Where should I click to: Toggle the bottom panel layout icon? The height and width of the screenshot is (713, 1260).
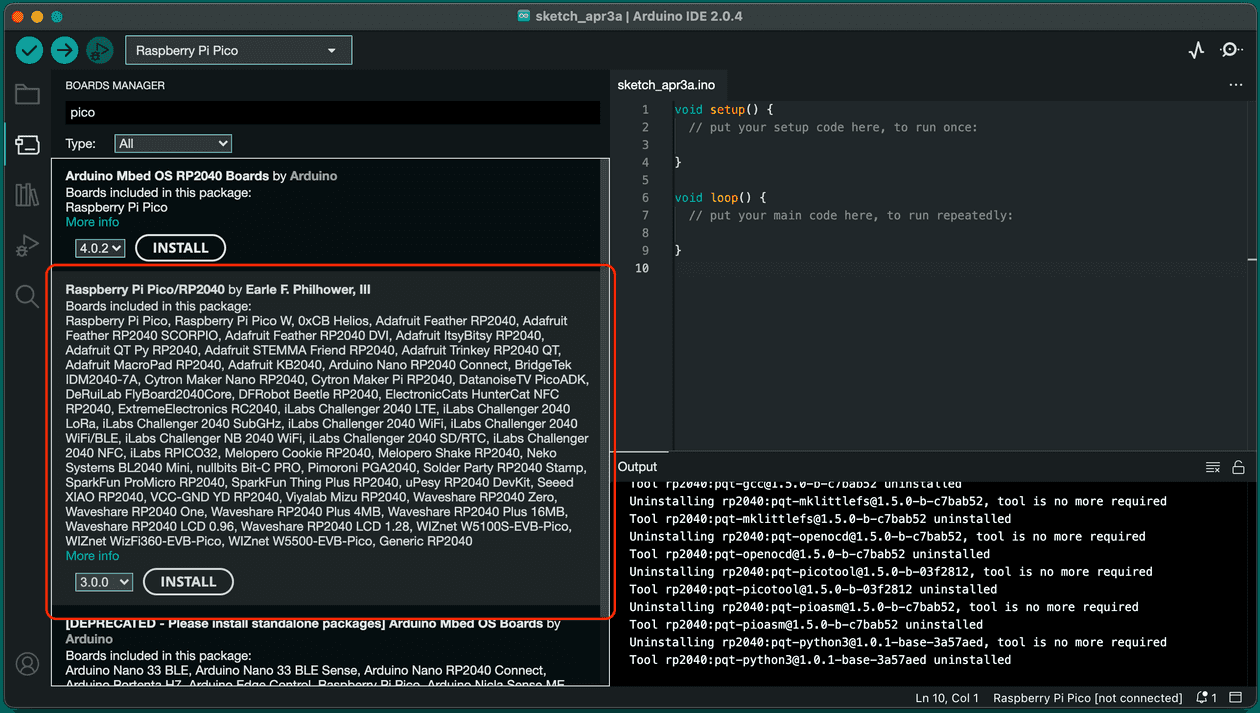(1237, 697)
